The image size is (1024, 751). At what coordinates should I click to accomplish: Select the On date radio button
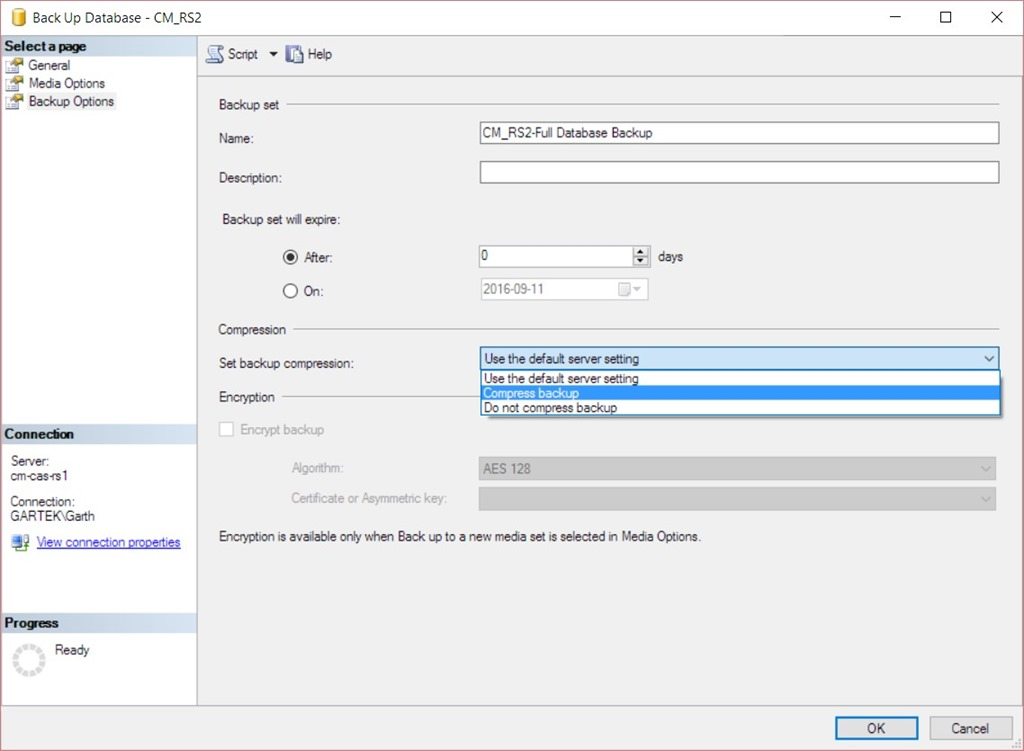click(x=290, y=291)
